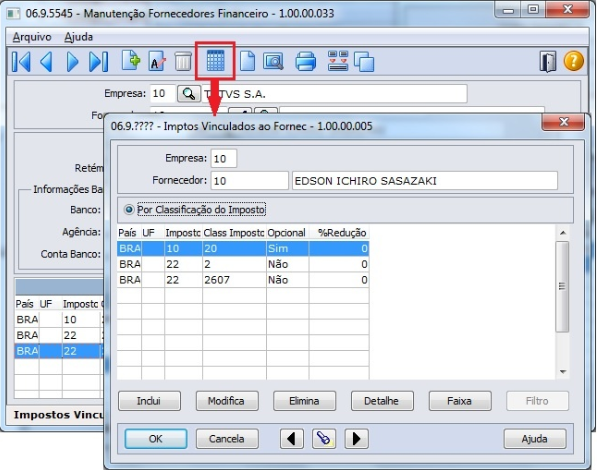The image size is (597, 470).
Task: Select row with Class Imposto 20
Action: pos(243,249)
